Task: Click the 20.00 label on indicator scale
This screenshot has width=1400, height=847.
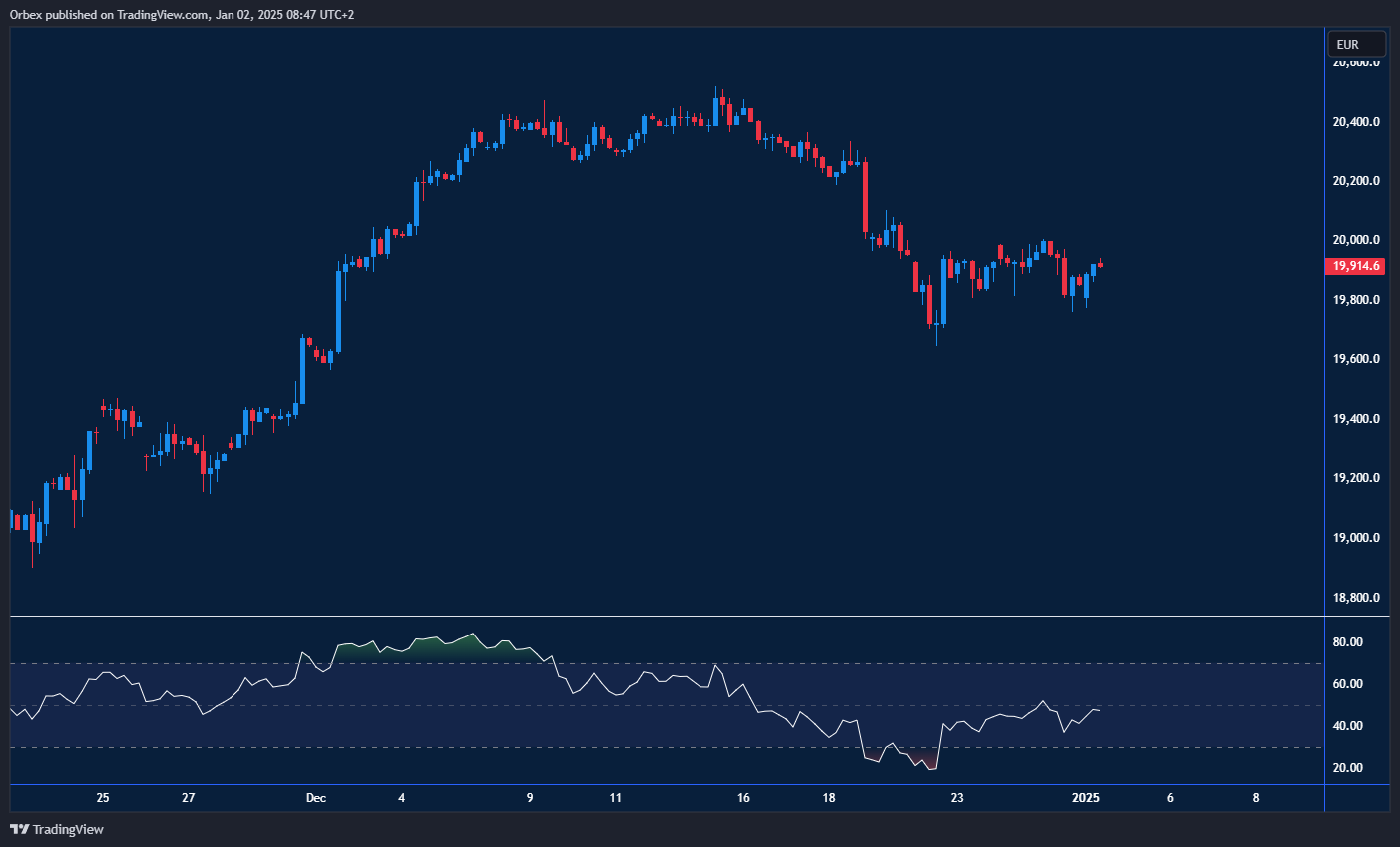Action: 1348,768
